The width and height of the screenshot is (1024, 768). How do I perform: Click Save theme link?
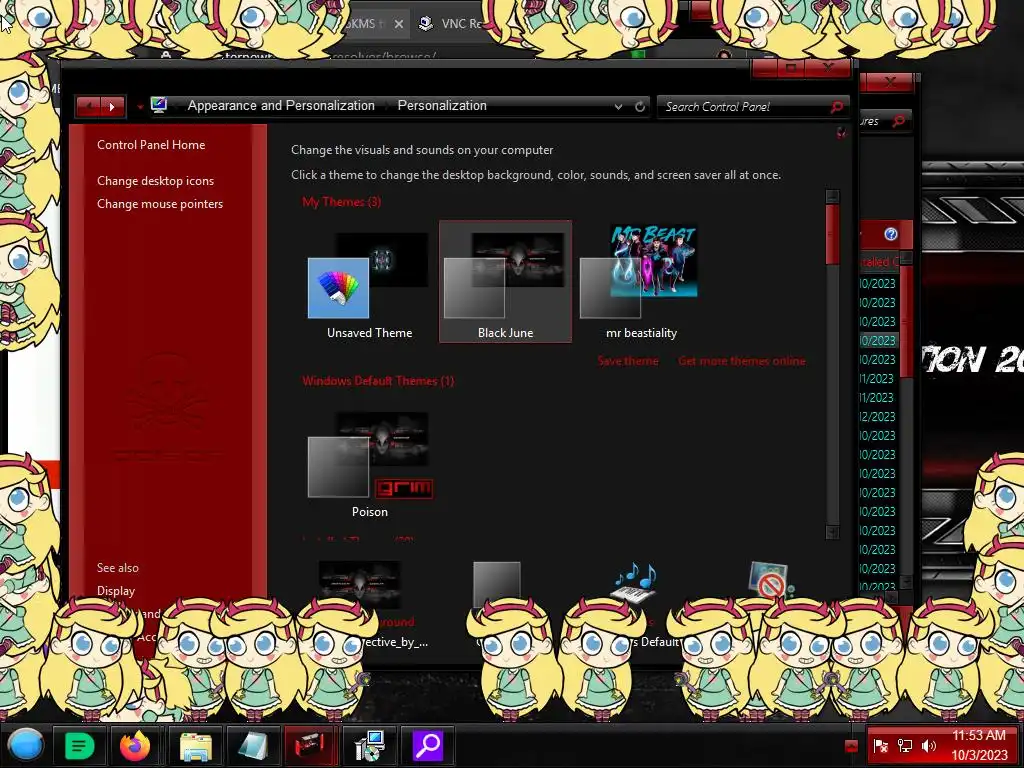point(628,360)
